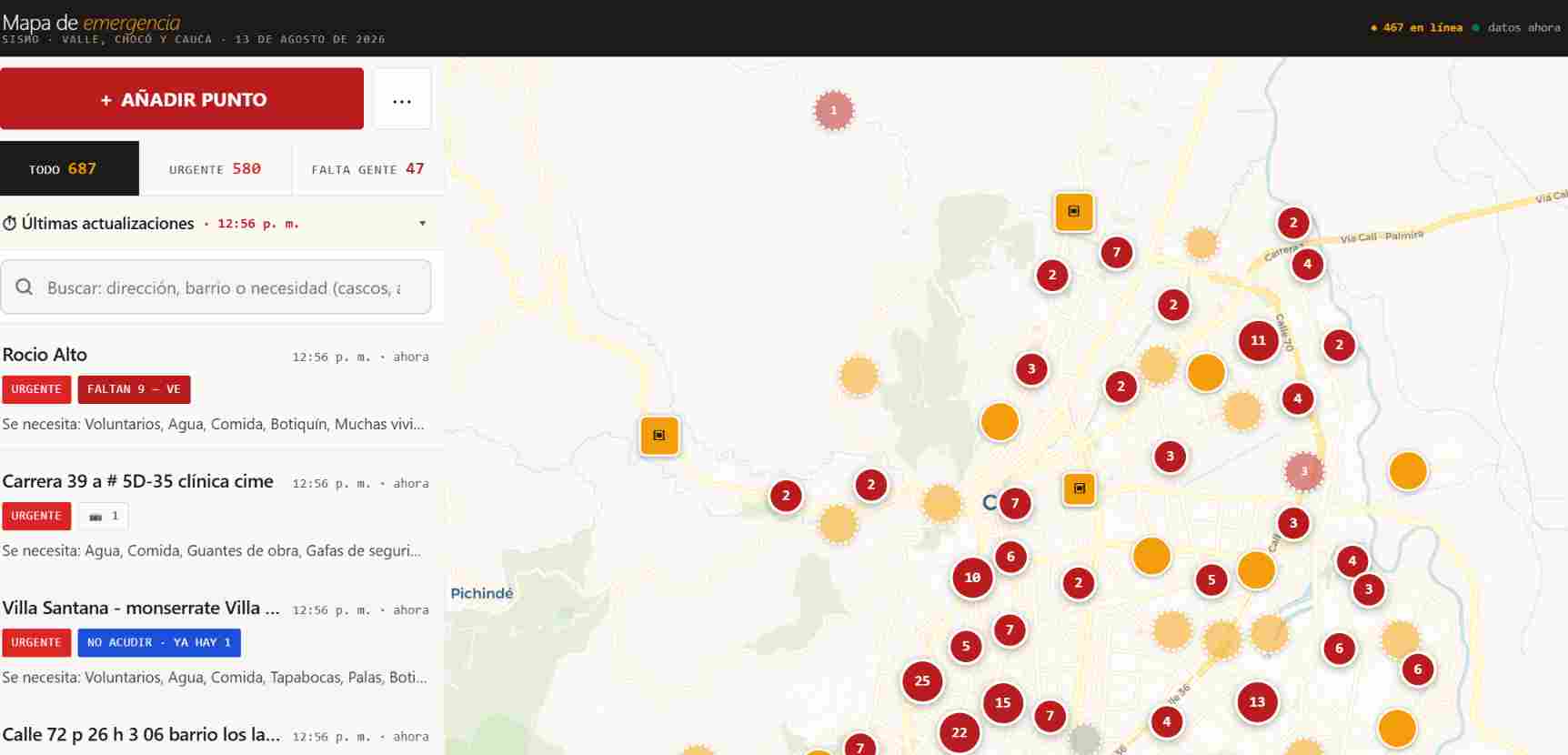The height and width of the screenshot is (755, 1568).
Task: Click the + AÑADIR PUNTO button
Action: (182, 98)
